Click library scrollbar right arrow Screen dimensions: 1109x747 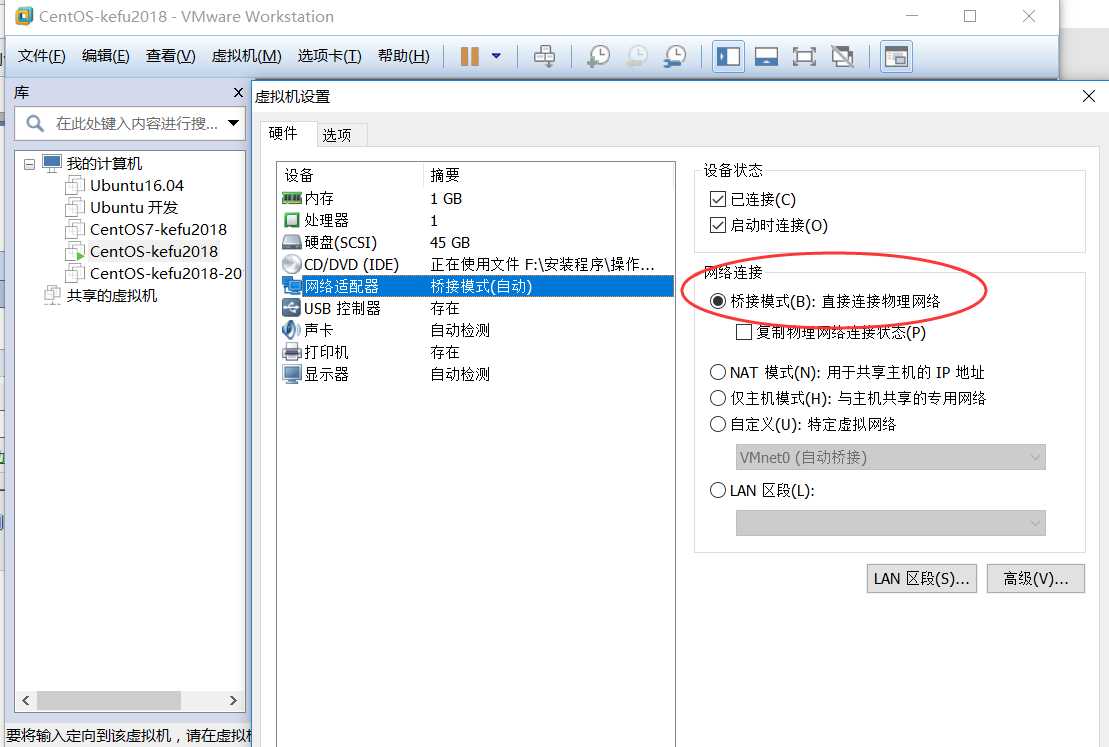[233, 700]
